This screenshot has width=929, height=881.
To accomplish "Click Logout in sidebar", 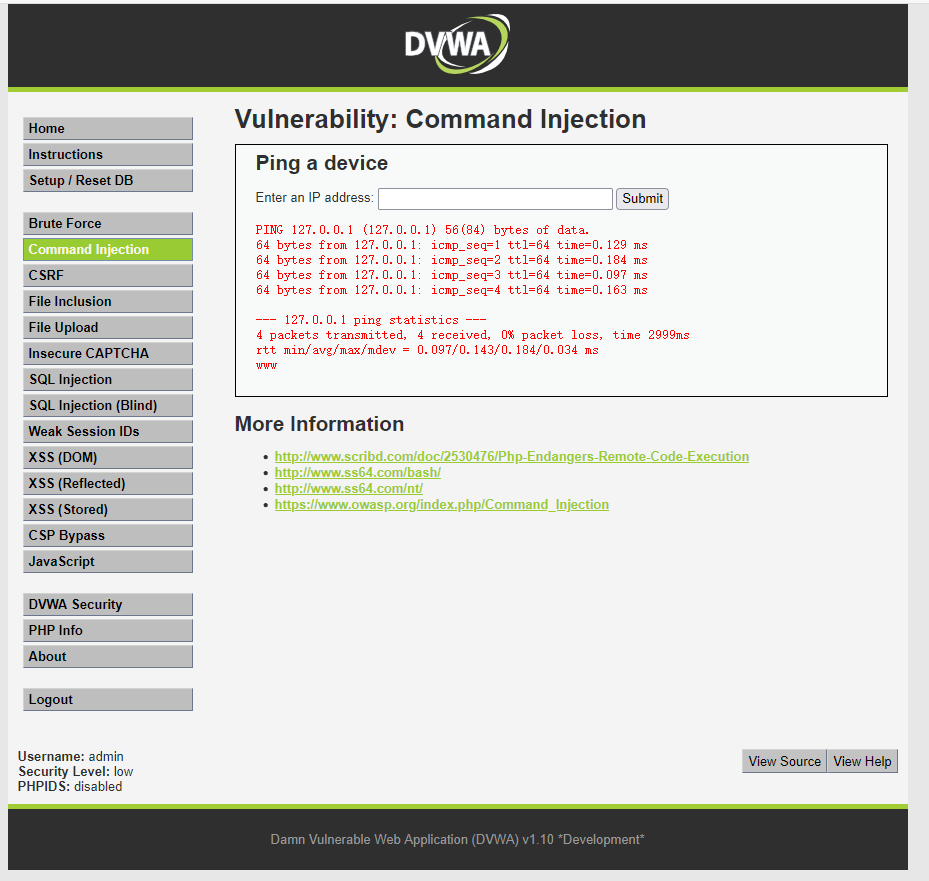I will (x=107, y=700).
